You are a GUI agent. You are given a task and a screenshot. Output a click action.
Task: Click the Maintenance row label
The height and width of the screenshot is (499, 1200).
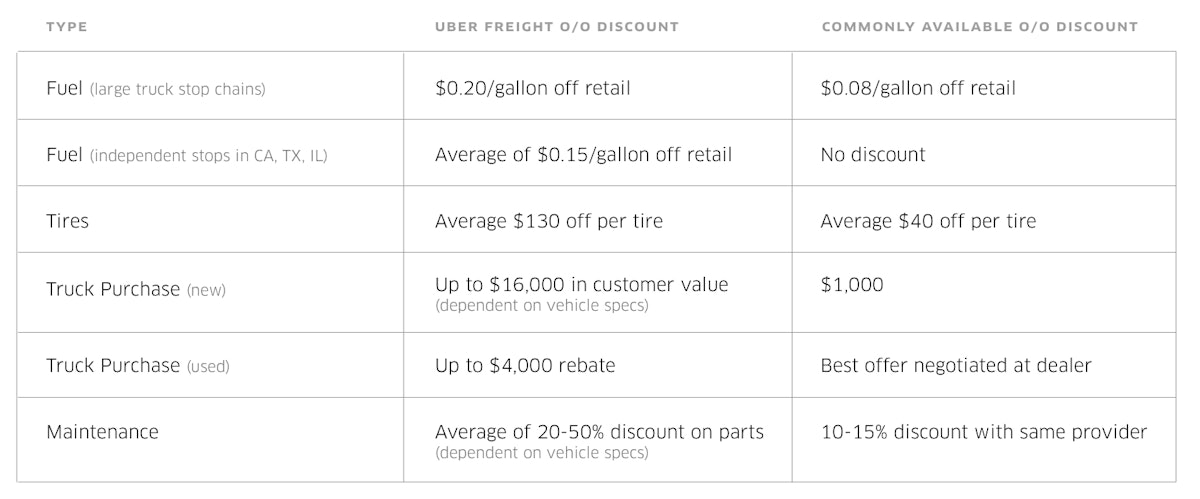coord(102,432)
